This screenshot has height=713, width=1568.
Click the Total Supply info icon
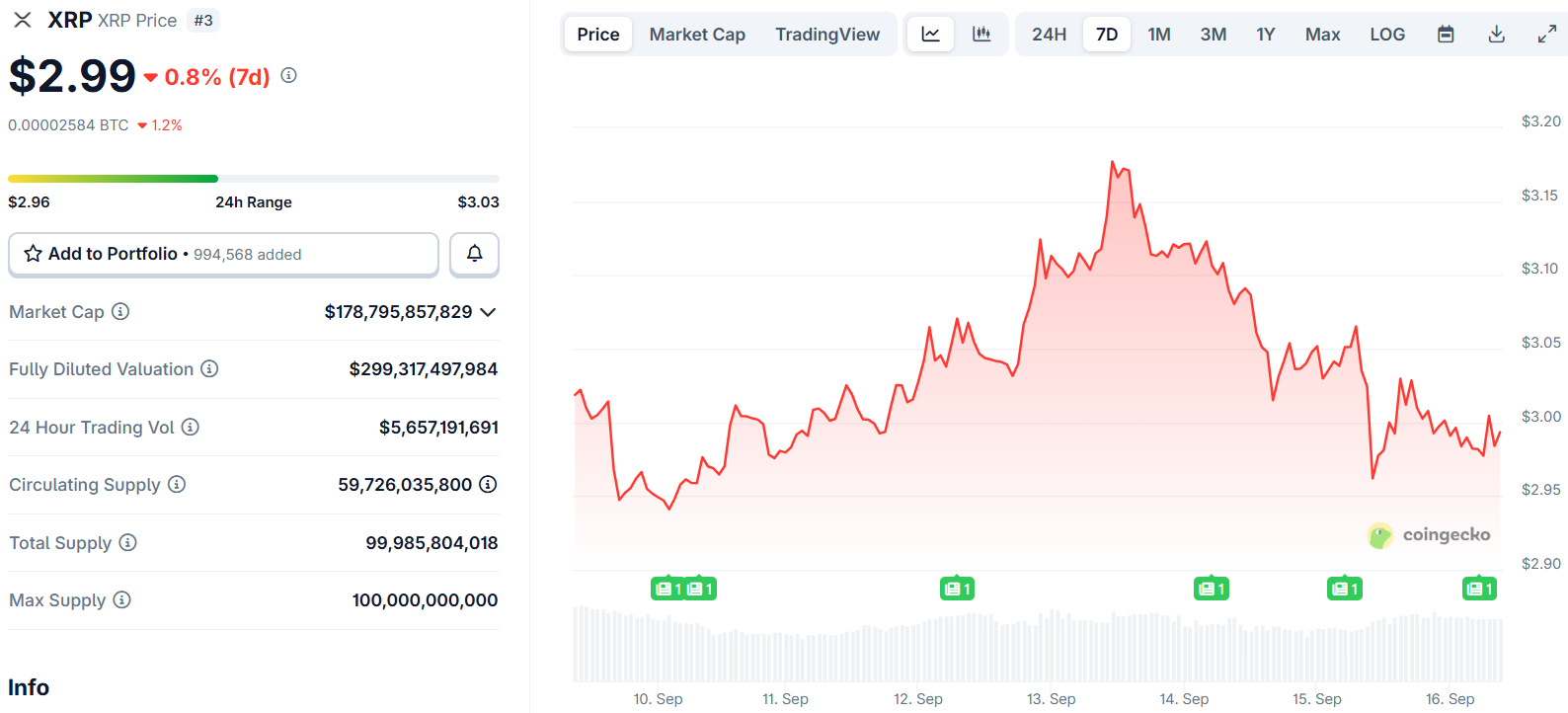click(128, 542)
